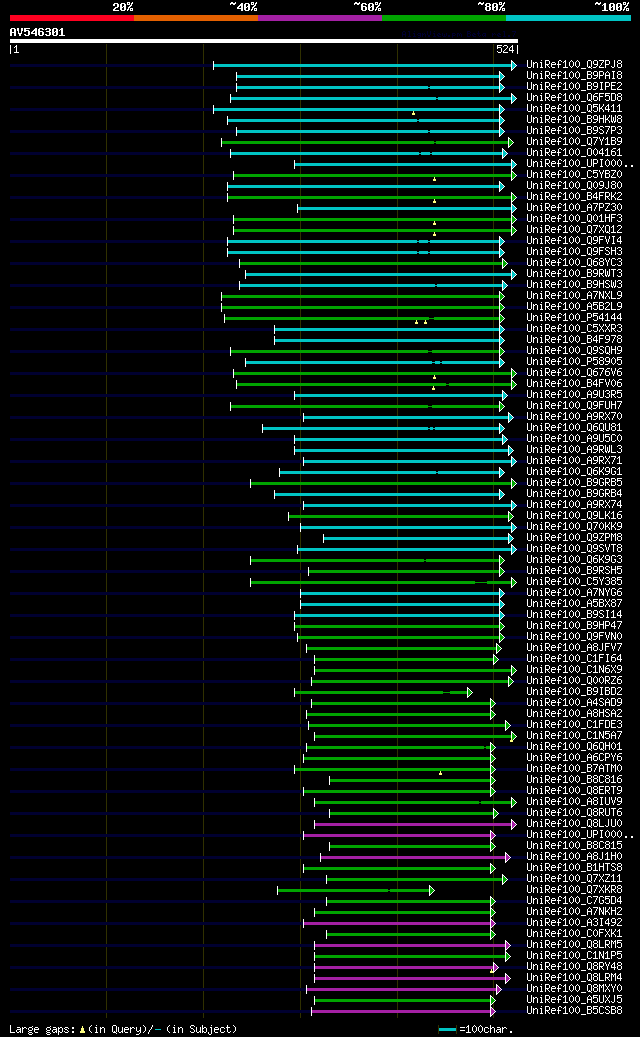This screenshot has width=640, height=1037.
Task: Select hit label UniRef100_P58905
Action: (574, 361)
